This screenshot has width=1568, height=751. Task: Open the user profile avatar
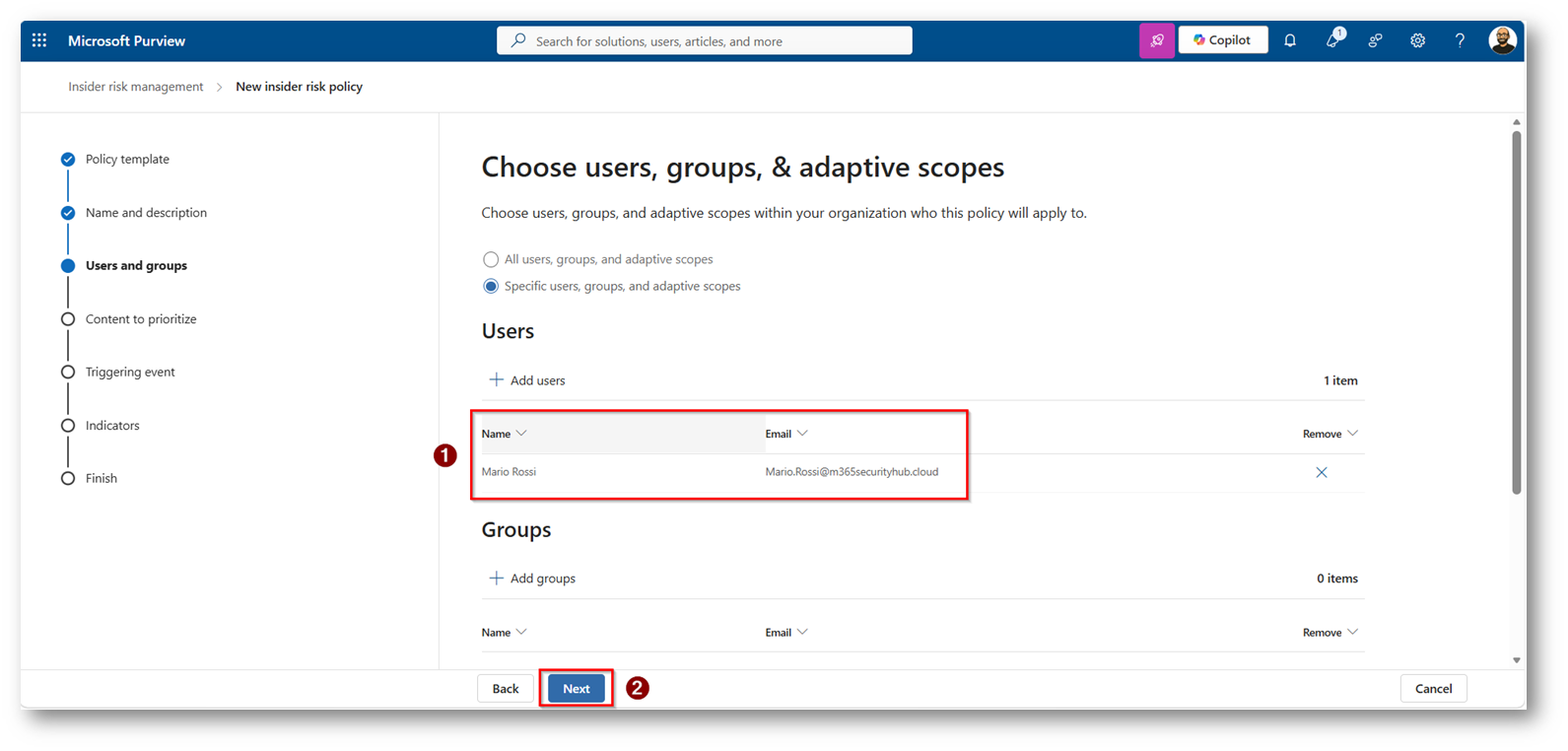tap(1502, 40)
